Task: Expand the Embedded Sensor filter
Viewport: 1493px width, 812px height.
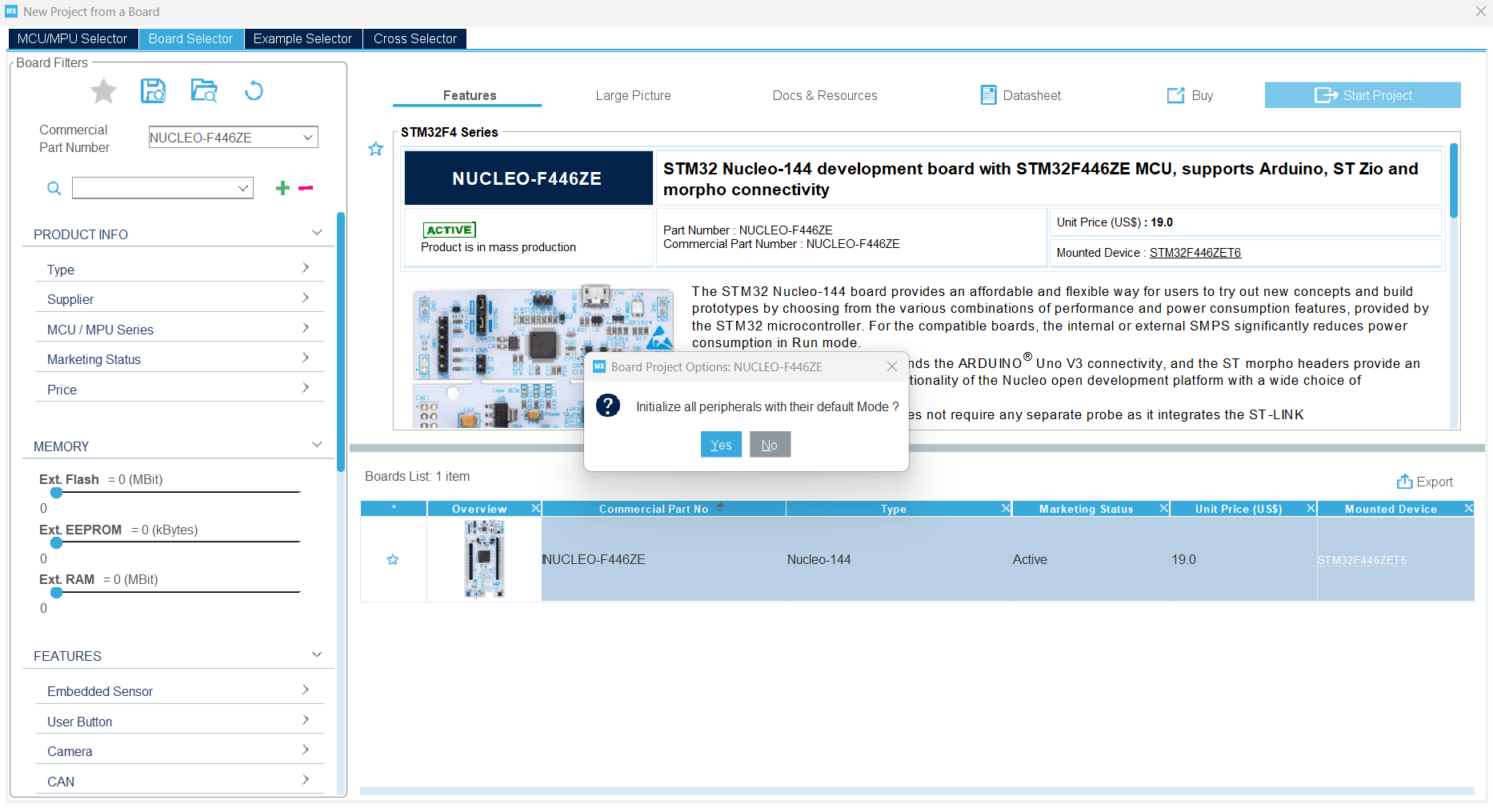Action: tap(306, 690)
